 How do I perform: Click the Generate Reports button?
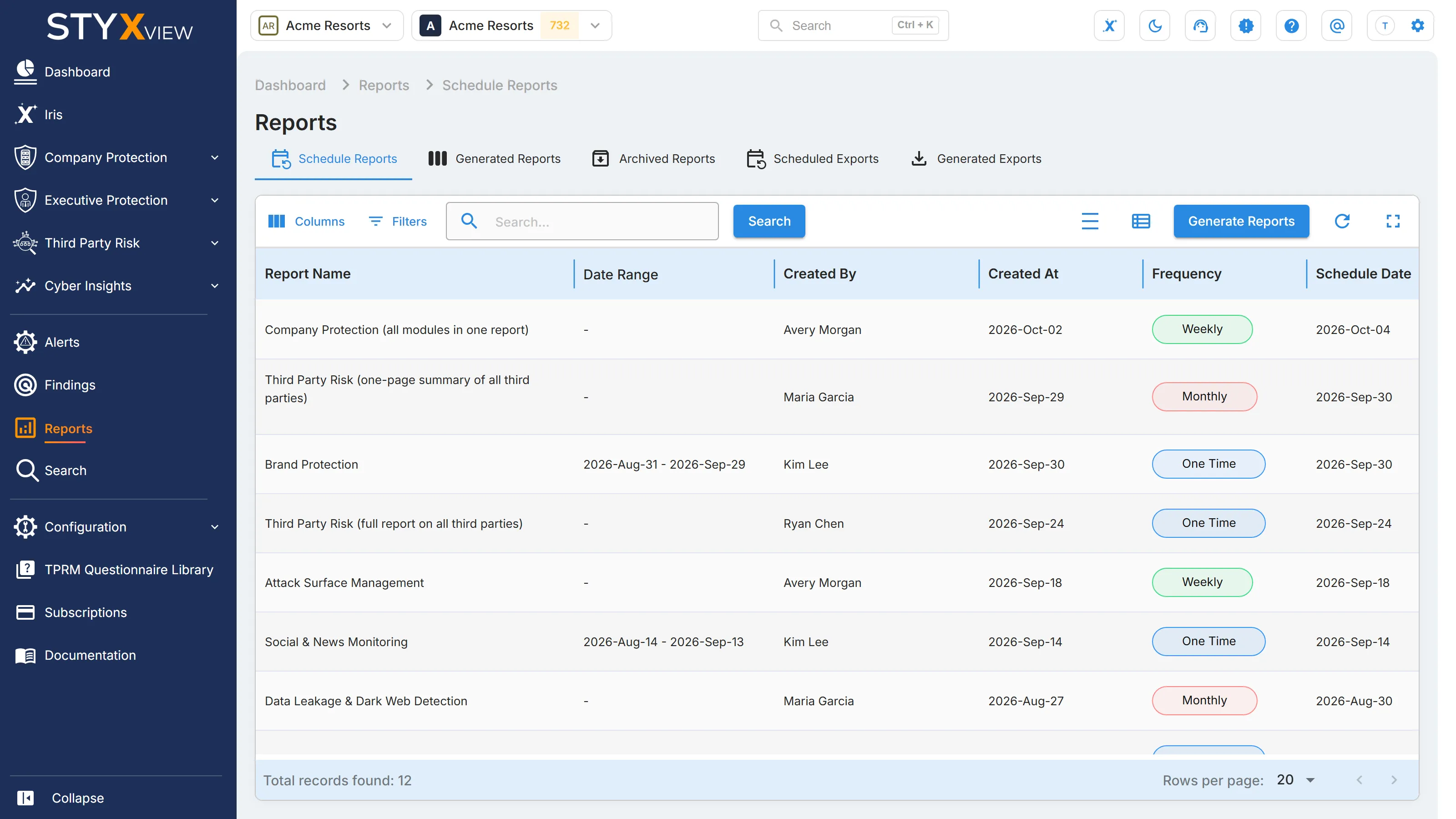coord(1241,221)
